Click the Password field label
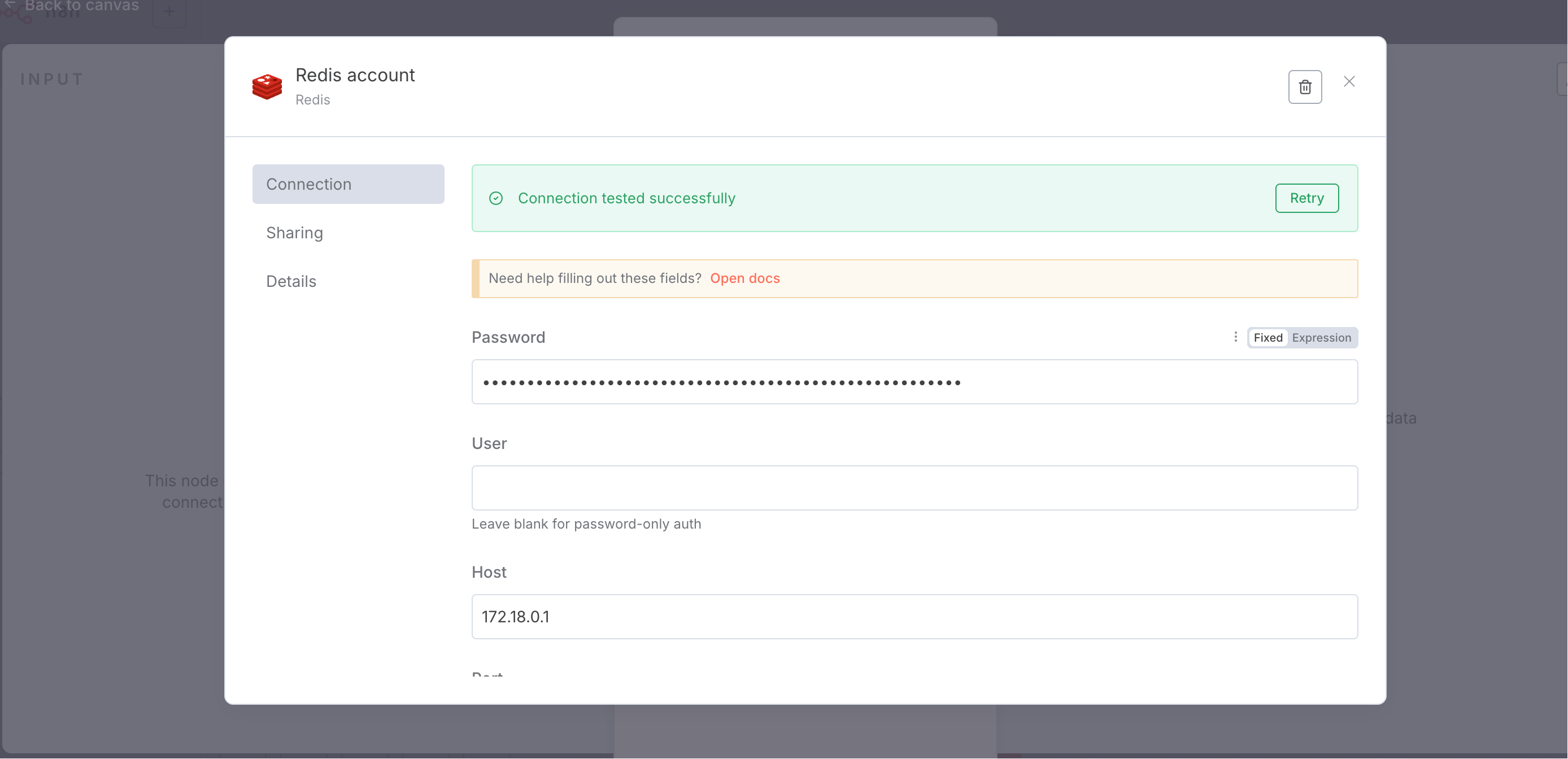Screen dimensions: 1568x759 [508, 337]
